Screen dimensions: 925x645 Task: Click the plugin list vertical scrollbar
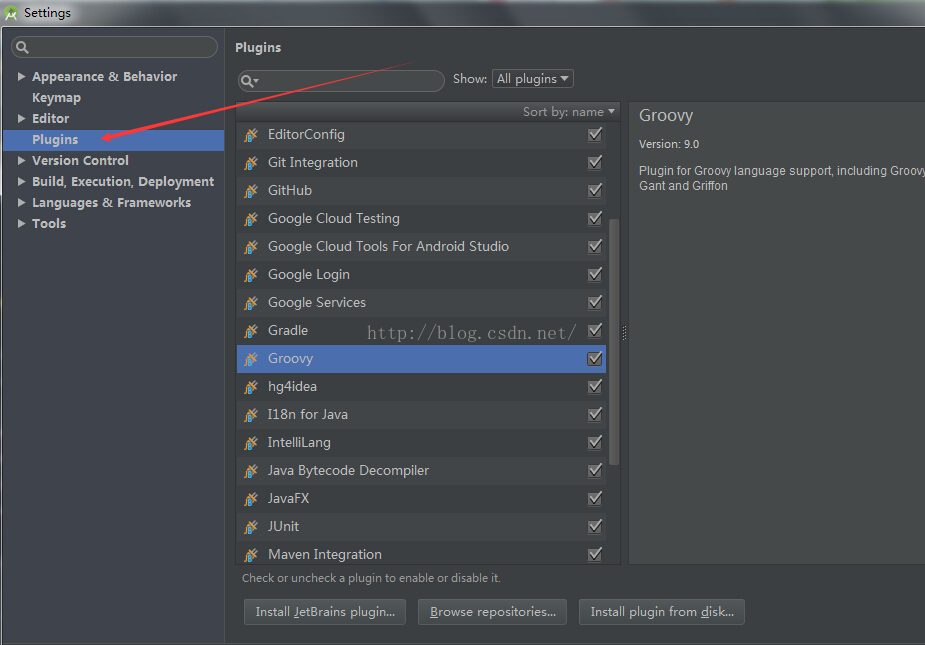click(614, 342)
